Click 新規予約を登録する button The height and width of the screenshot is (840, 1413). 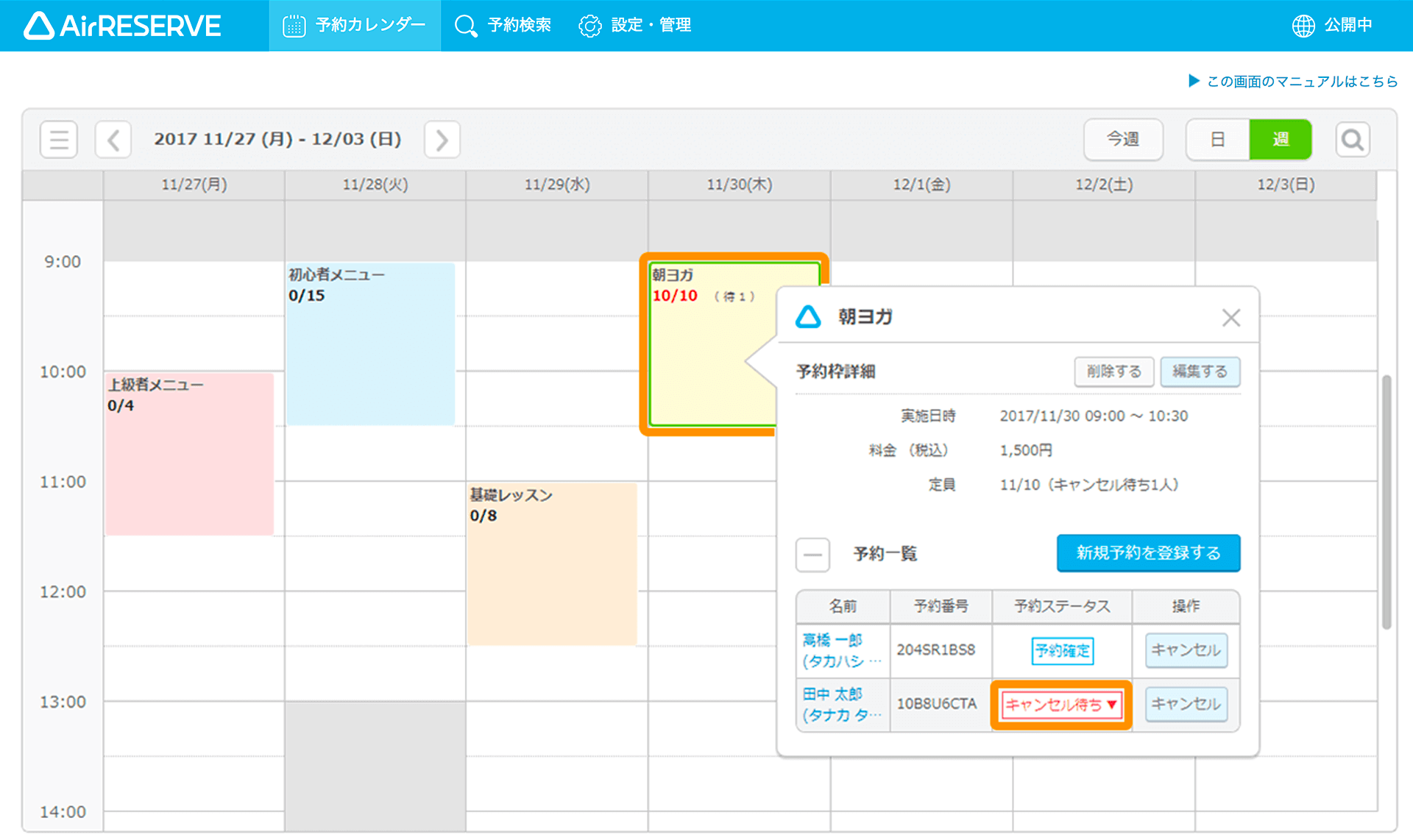[1148, 553]
